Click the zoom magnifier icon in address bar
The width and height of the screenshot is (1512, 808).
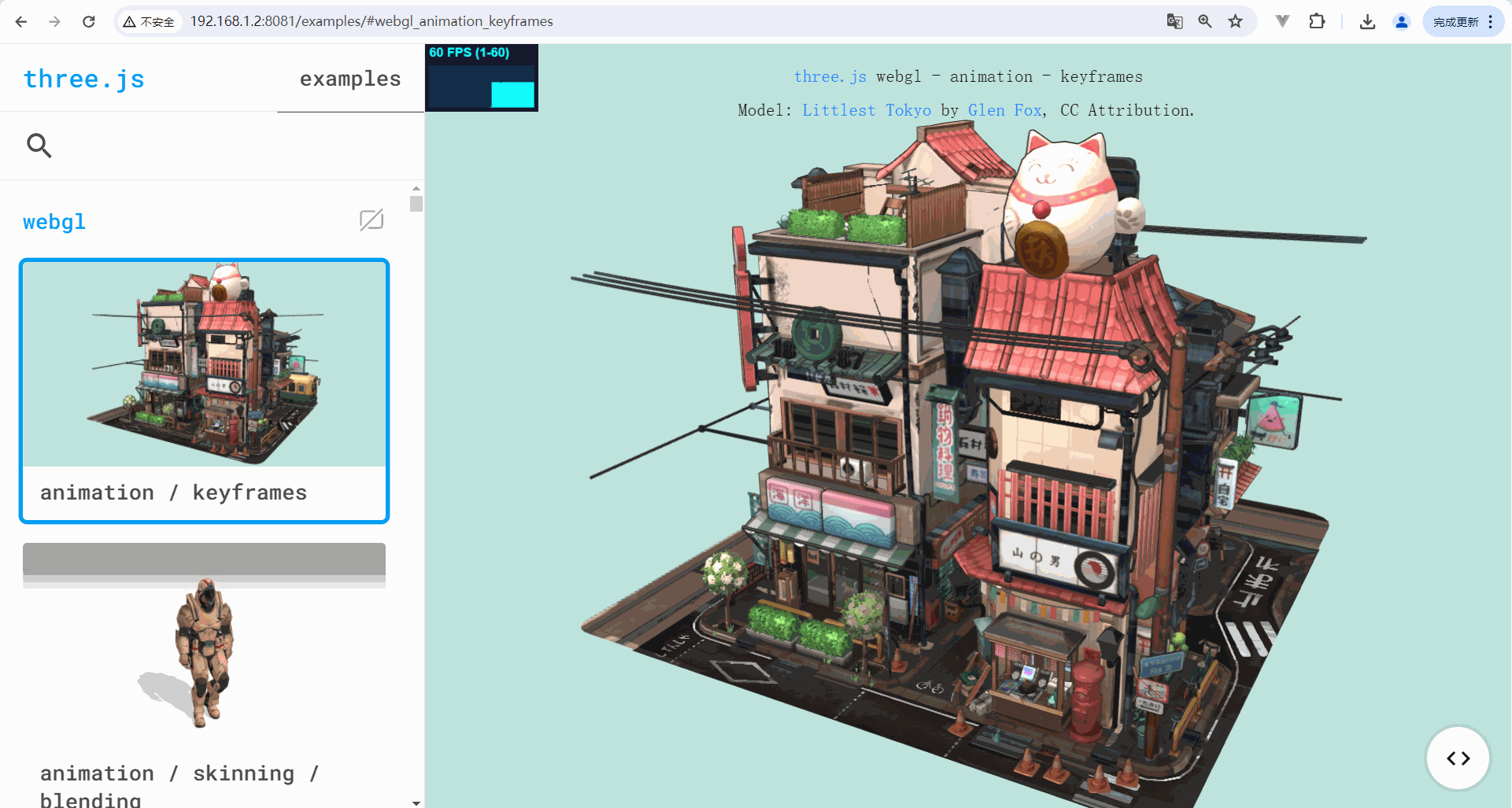1205,21
